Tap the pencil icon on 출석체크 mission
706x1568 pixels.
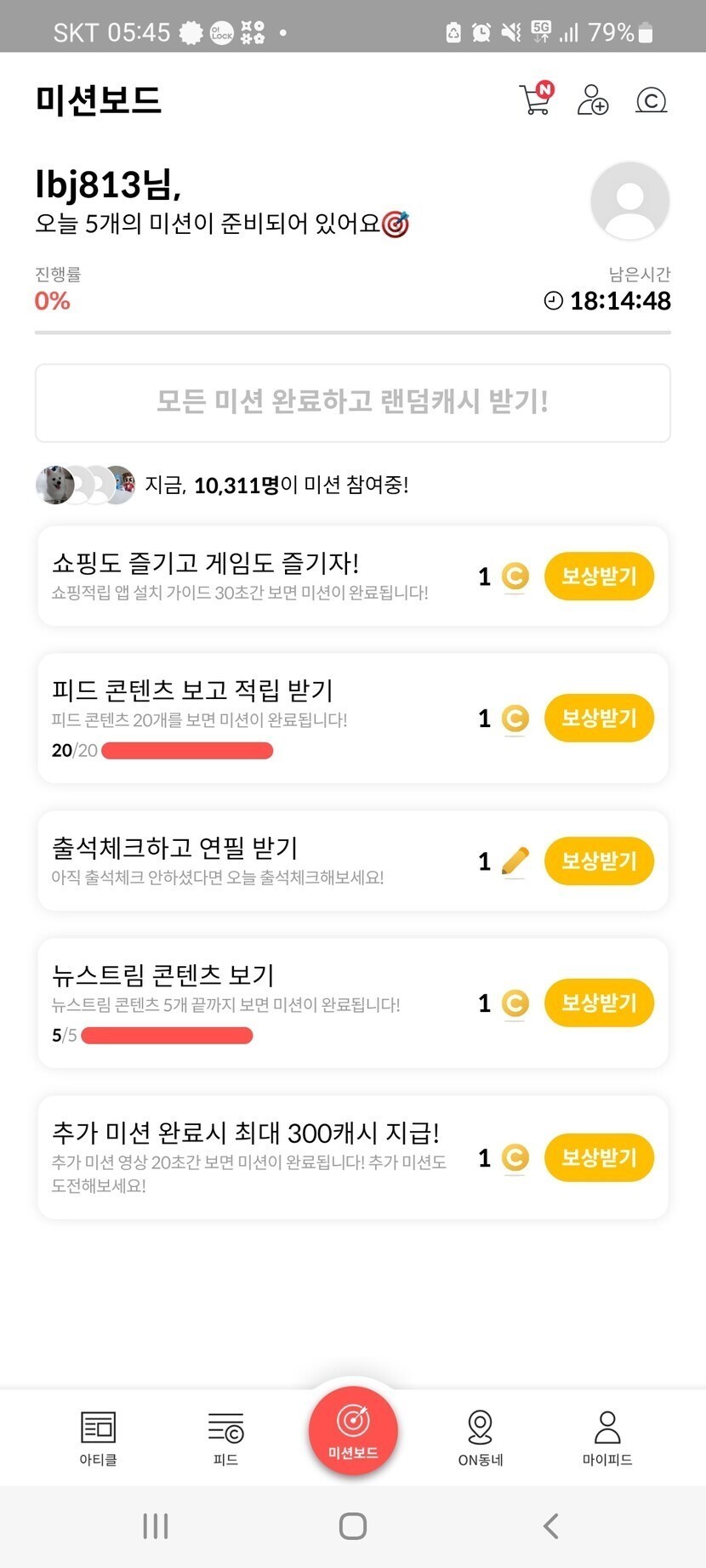(515, 861)
